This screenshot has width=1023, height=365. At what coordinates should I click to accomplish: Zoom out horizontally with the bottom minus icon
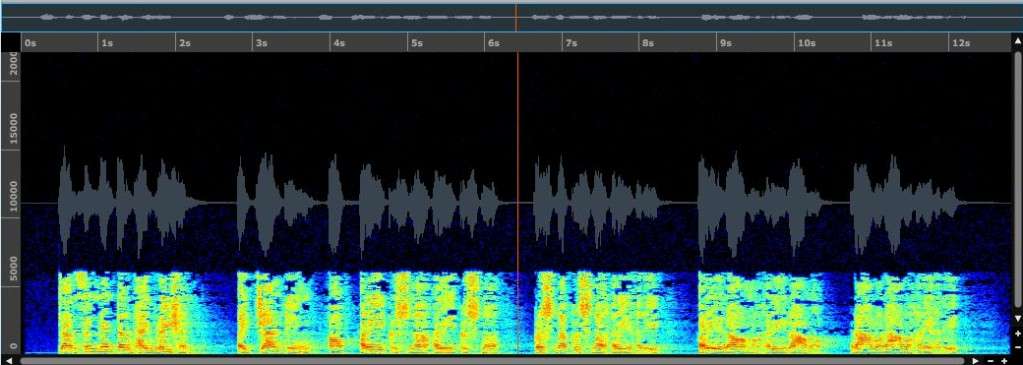point(990,360)
